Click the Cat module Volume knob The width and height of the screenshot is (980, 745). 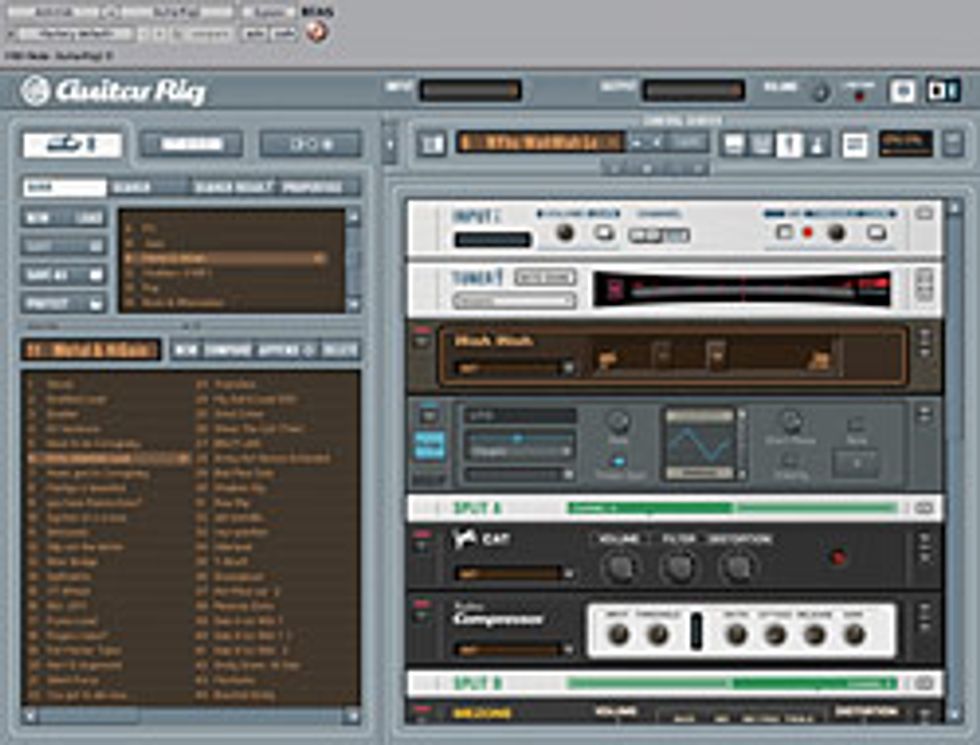[620, 567]
